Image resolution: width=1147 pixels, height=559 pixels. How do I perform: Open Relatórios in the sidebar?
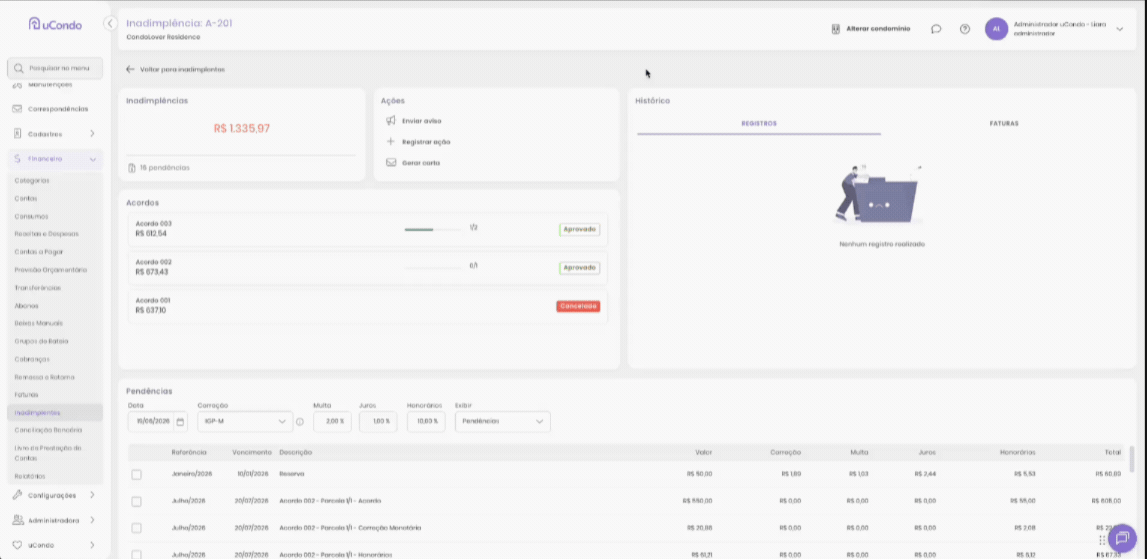pos(30,476)
